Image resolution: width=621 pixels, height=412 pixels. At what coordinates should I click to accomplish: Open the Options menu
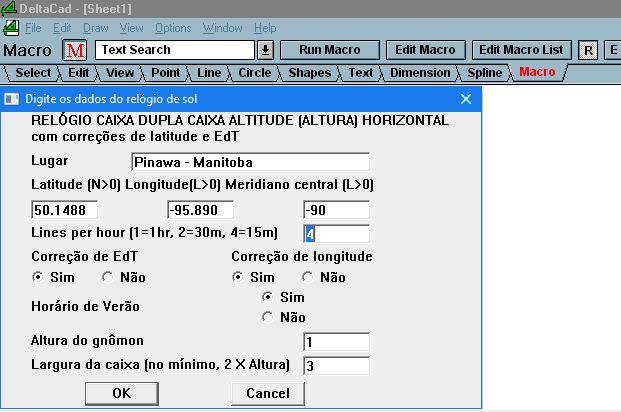pos(173,28)
